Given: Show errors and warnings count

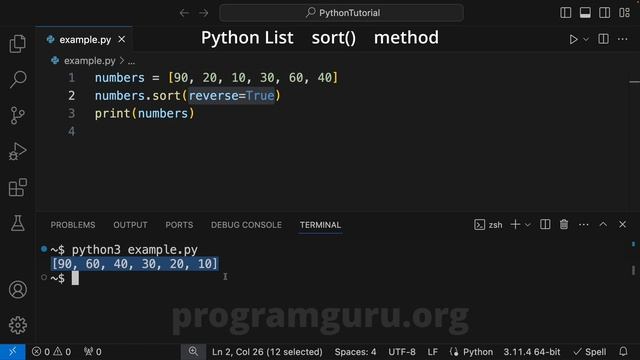Looking at the screenshot, I should [x=51, y=352].
